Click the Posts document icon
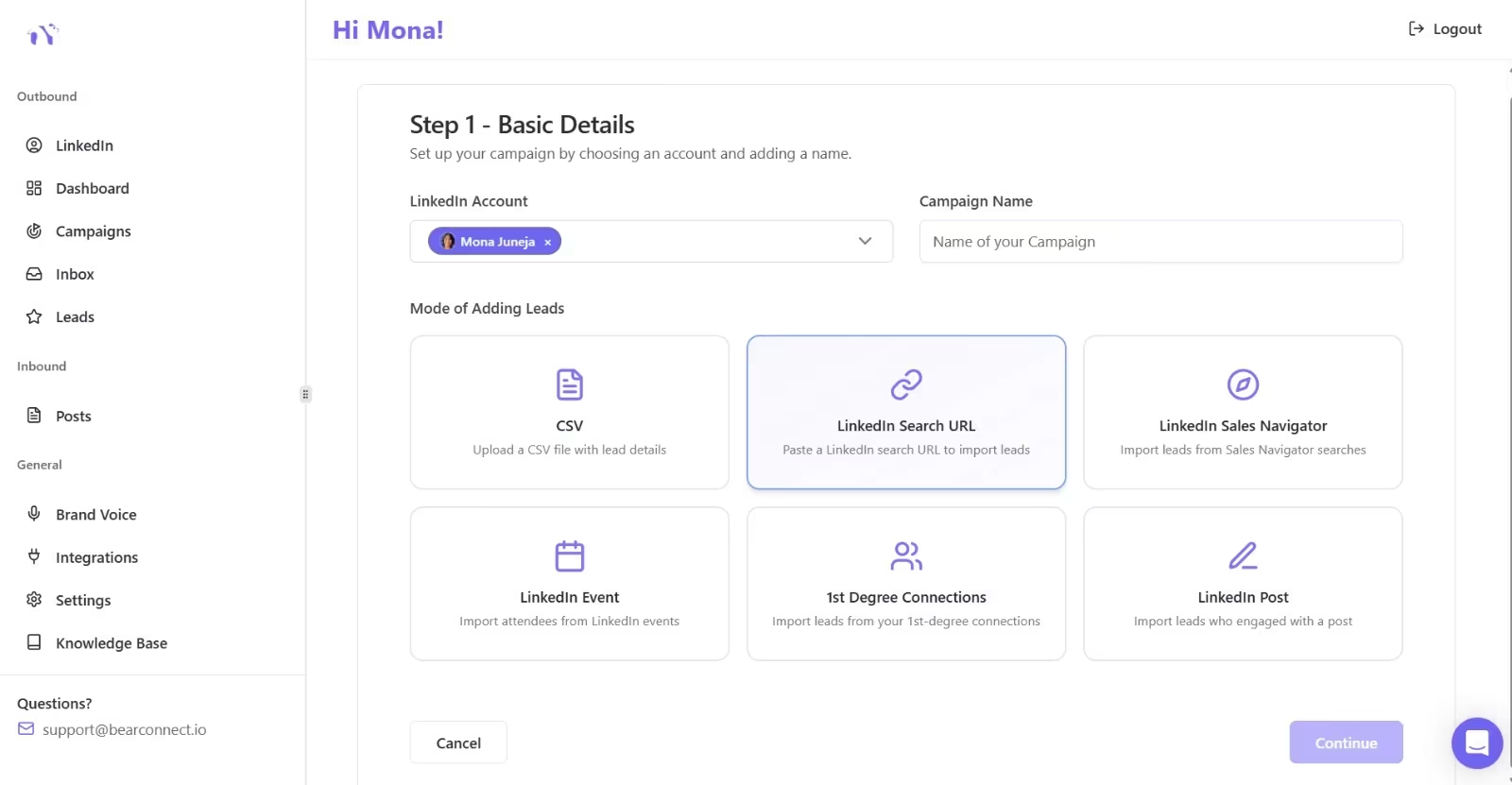Viewport: 1512px width, 785px height. [x=34, y=416]
